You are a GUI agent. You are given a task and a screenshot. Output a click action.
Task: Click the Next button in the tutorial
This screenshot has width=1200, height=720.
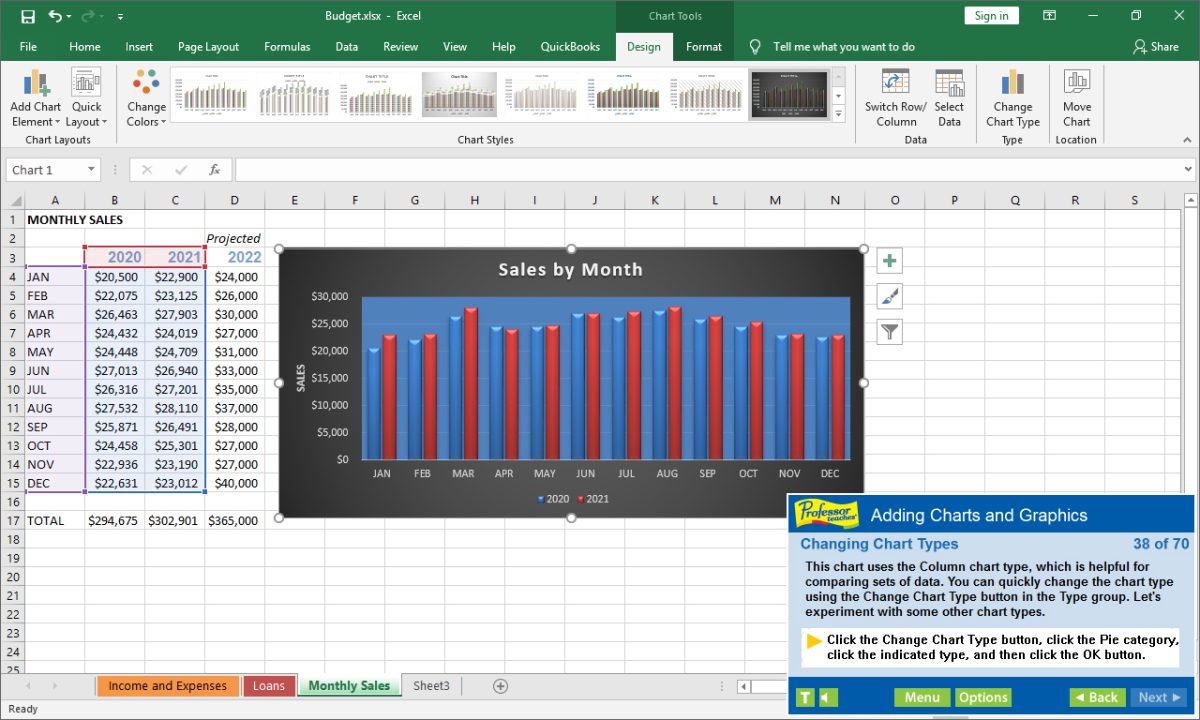(x=1158, y=697)
